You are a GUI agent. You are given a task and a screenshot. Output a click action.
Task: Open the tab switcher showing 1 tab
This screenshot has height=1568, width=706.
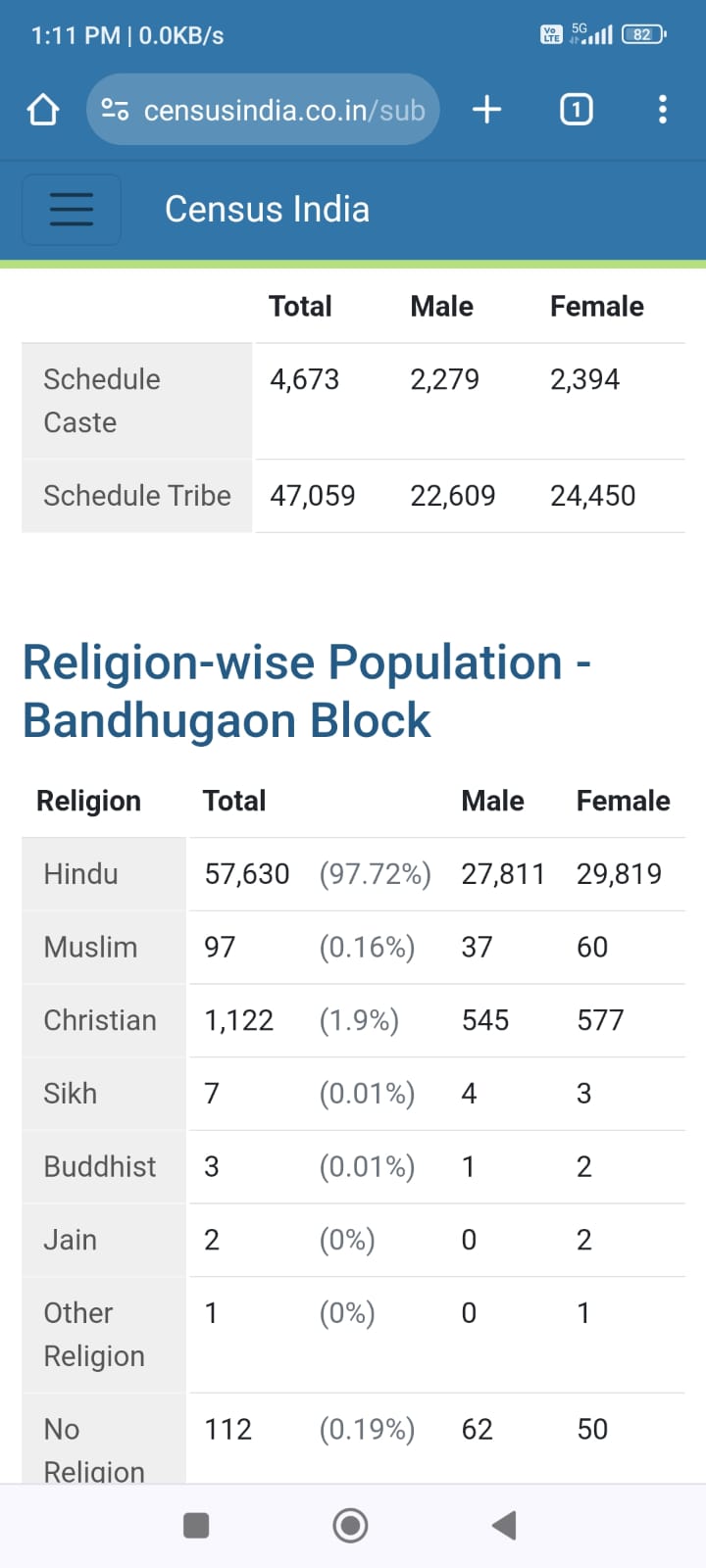tap(576, 110)
